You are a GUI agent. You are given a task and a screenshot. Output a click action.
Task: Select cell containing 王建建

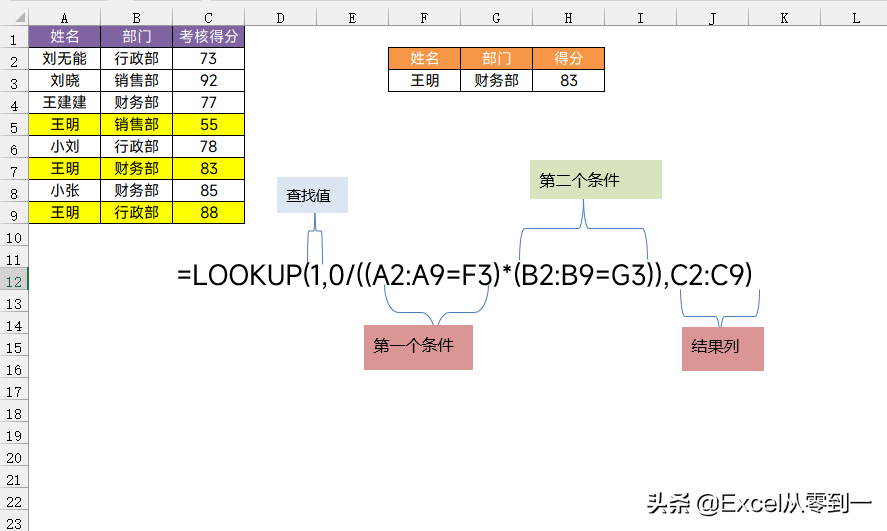tap(64, 102)
